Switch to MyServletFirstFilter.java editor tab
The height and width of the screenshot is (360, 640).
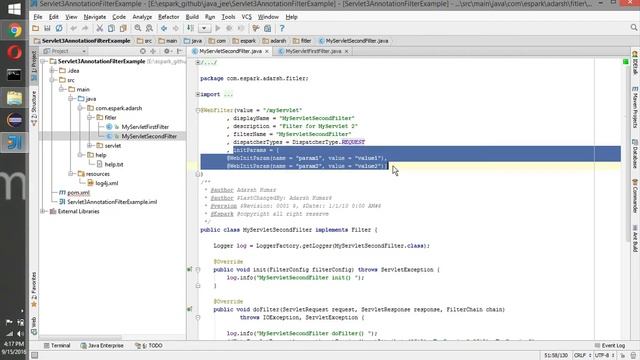click(x=313, y=51)
